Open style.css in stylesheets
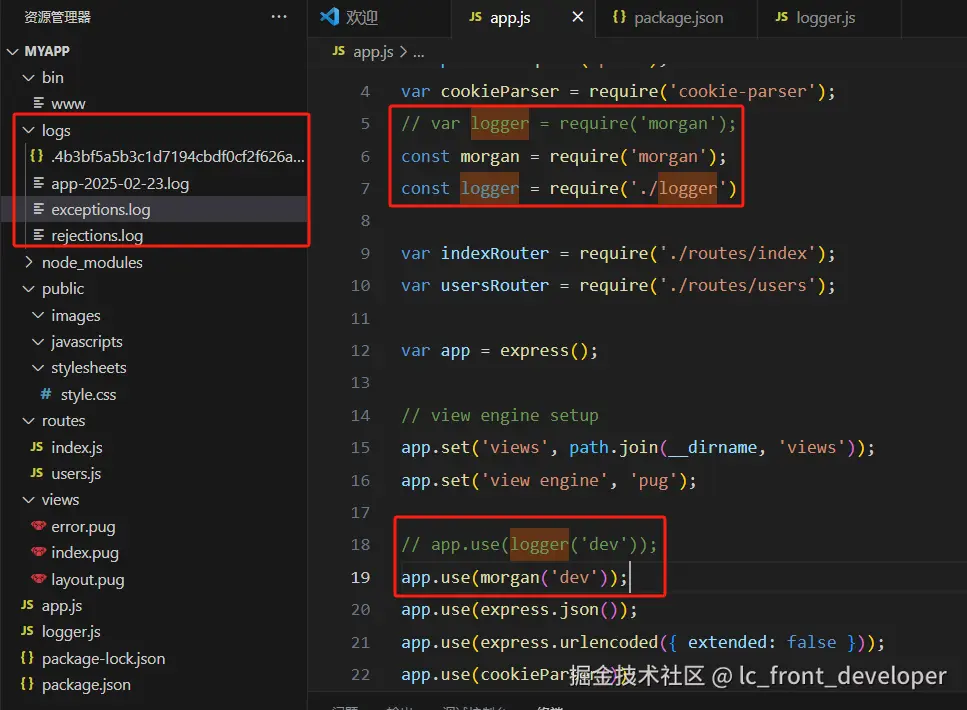 [88, 394]
